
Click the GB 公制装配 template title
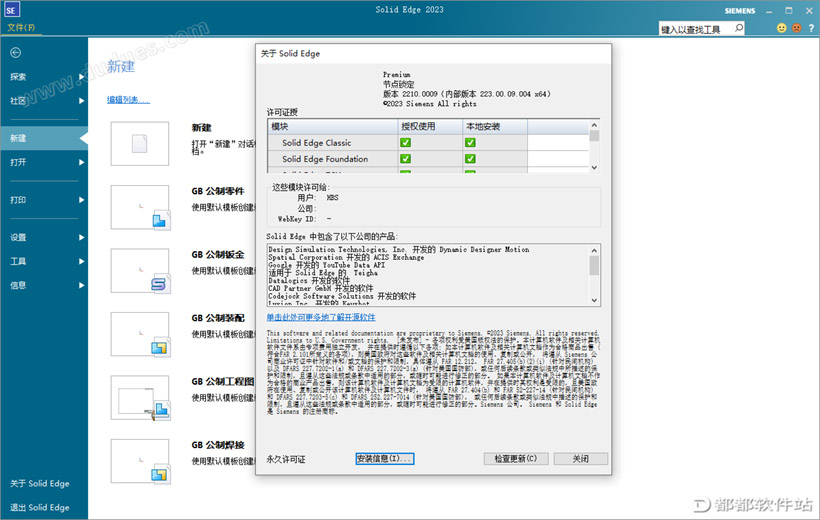(218, 318)
